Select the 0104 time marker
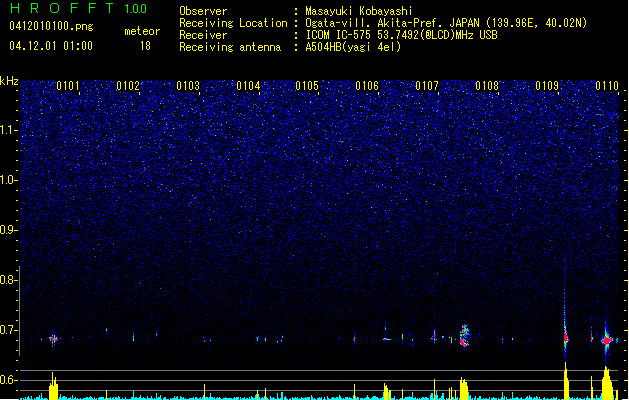The height and width of the screenshot is (400, 629). 248,86
